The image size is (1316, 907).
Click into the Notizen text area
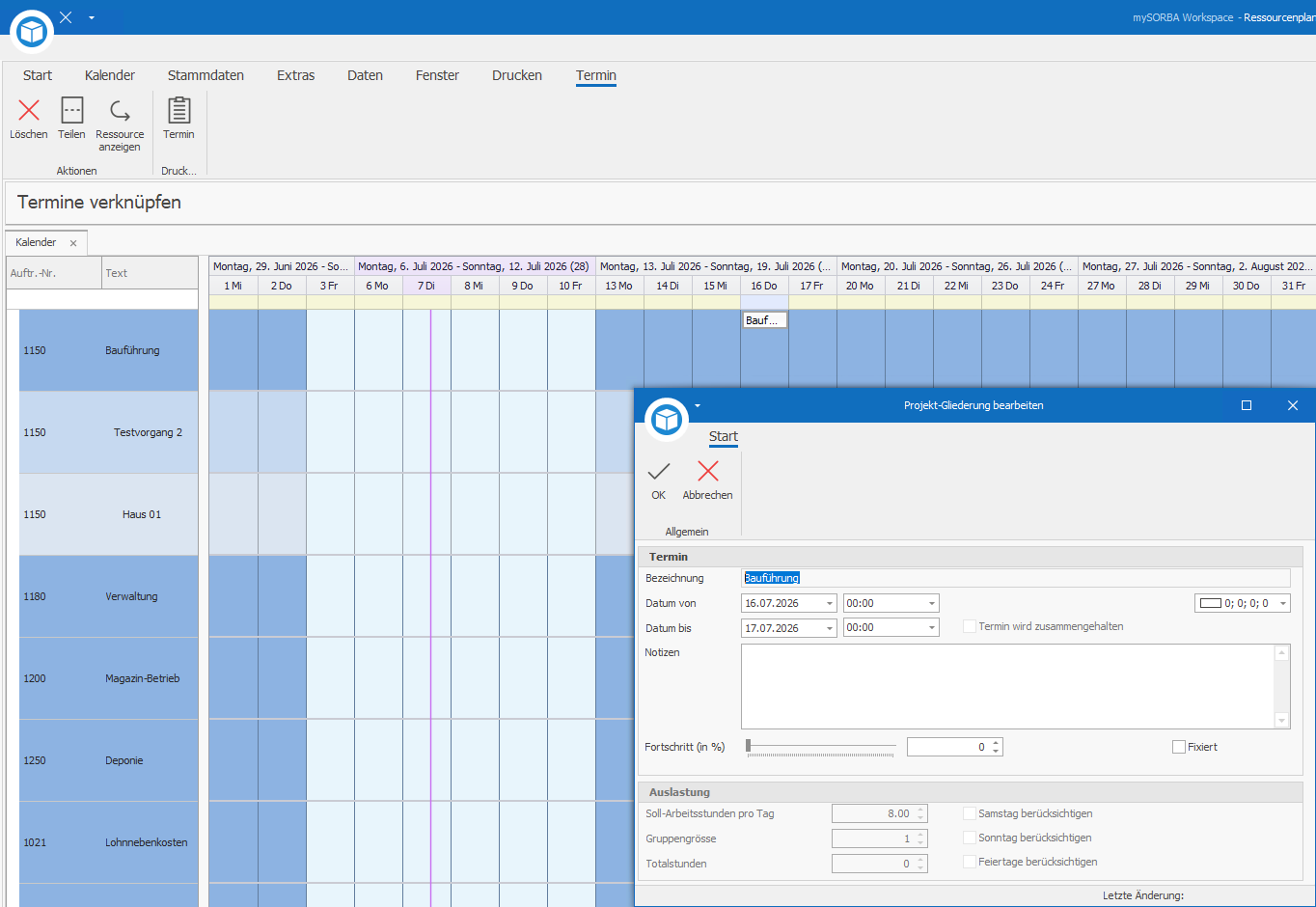click(1007, 686)
